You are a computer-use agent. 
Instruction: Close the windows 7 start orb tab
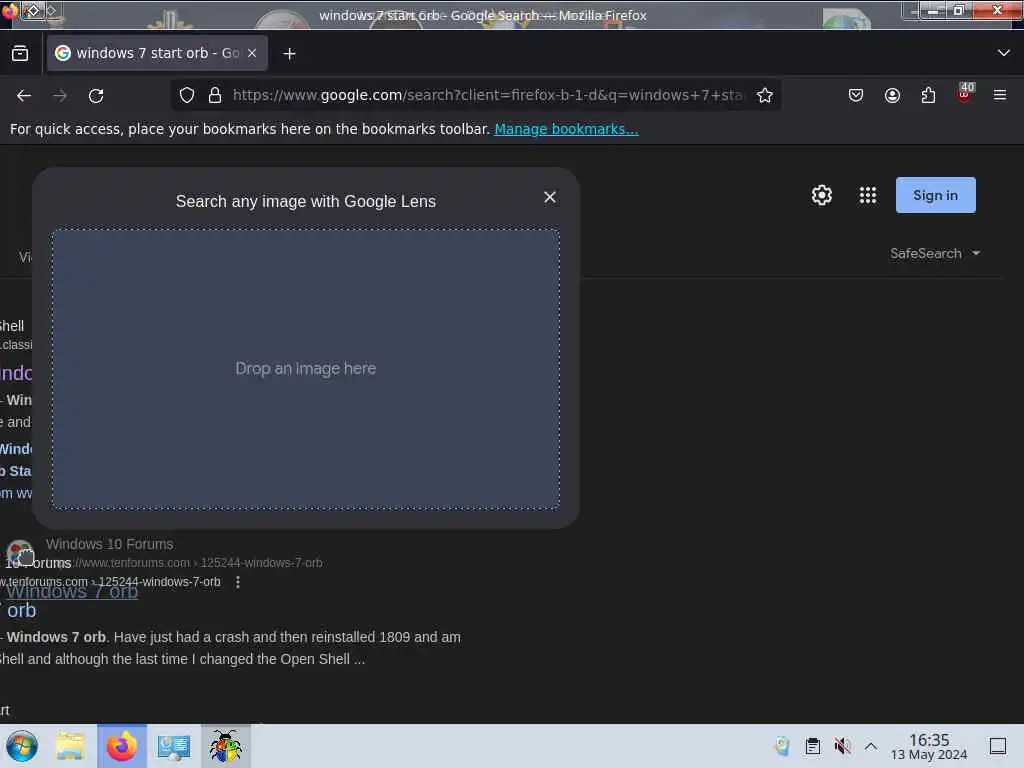tap(252, 53)
